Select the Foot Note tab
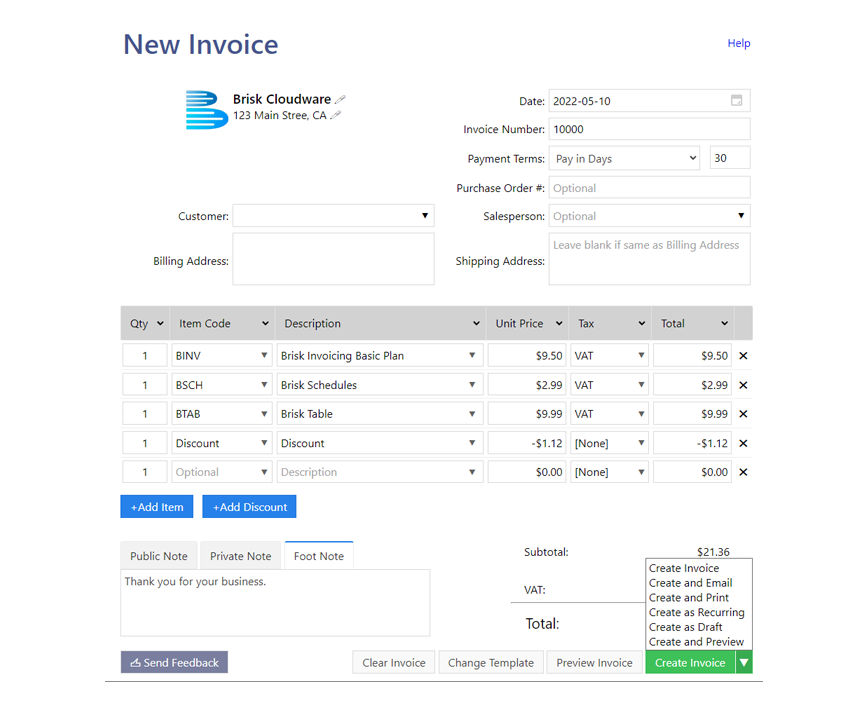 (x=319, y=556)
